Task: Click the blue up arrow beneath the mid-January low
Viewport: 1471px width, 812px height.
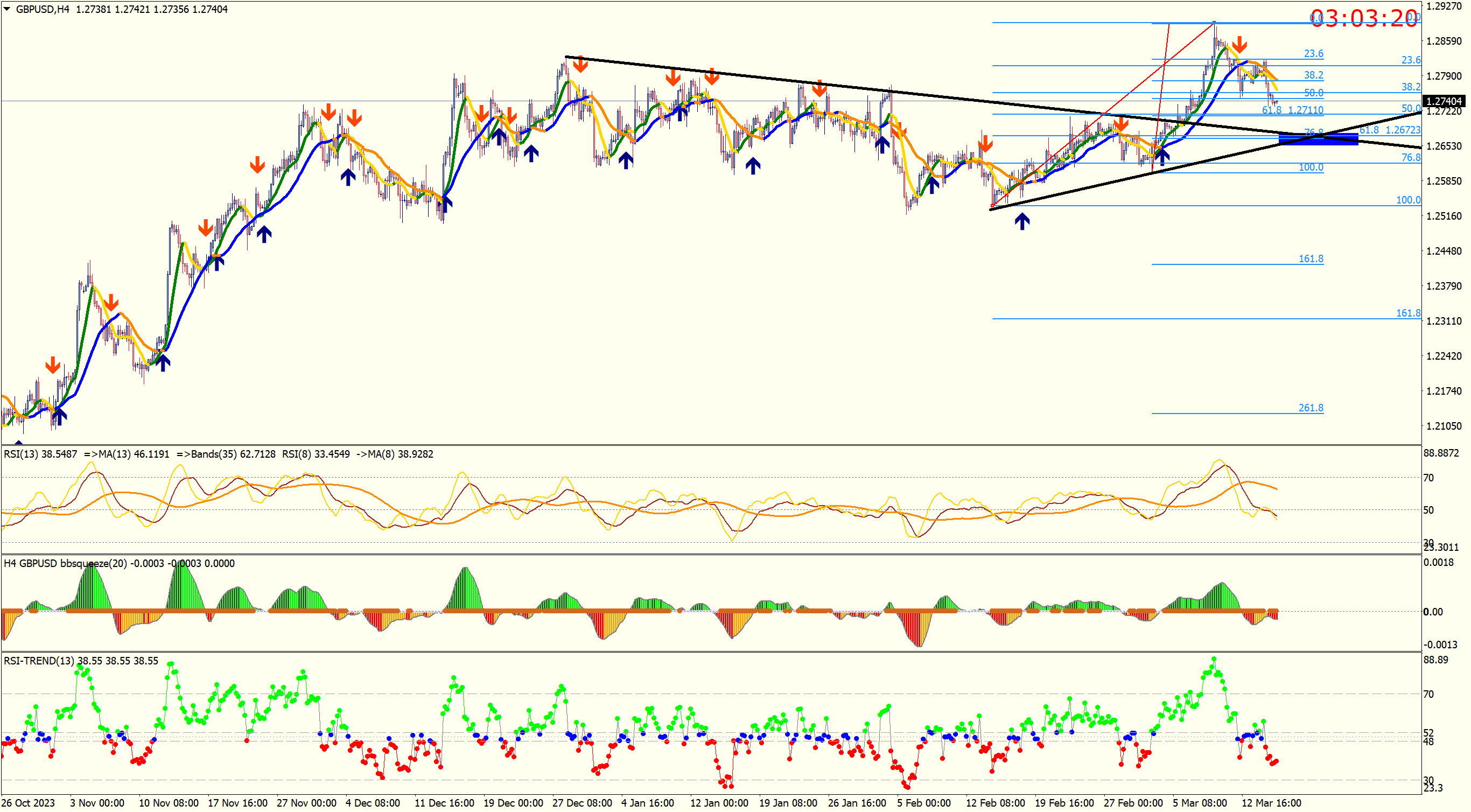Action: (753, 166)
